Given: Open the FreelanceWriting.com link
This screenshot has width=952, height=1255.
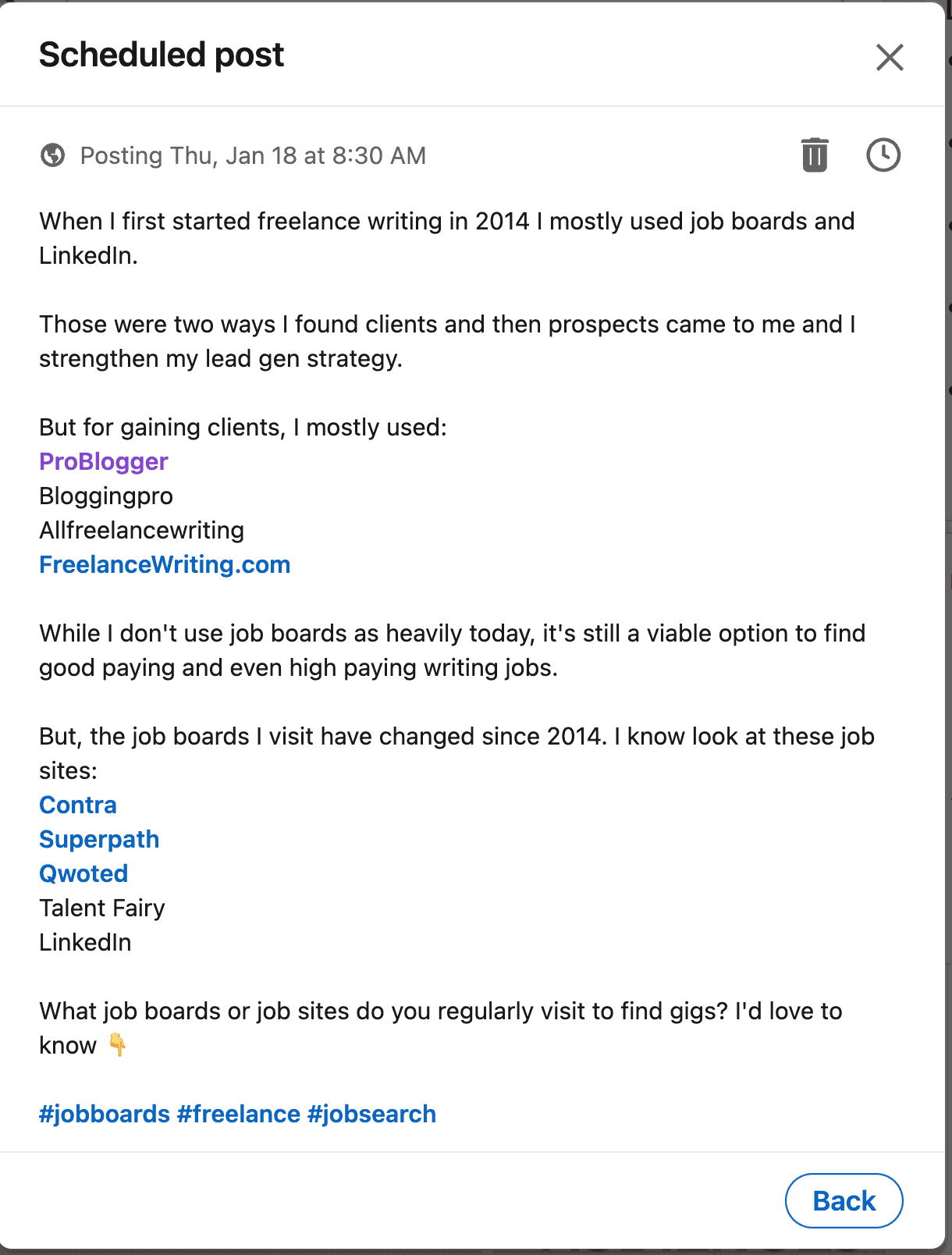Looking at the screenshot, I should click(165, 564).
